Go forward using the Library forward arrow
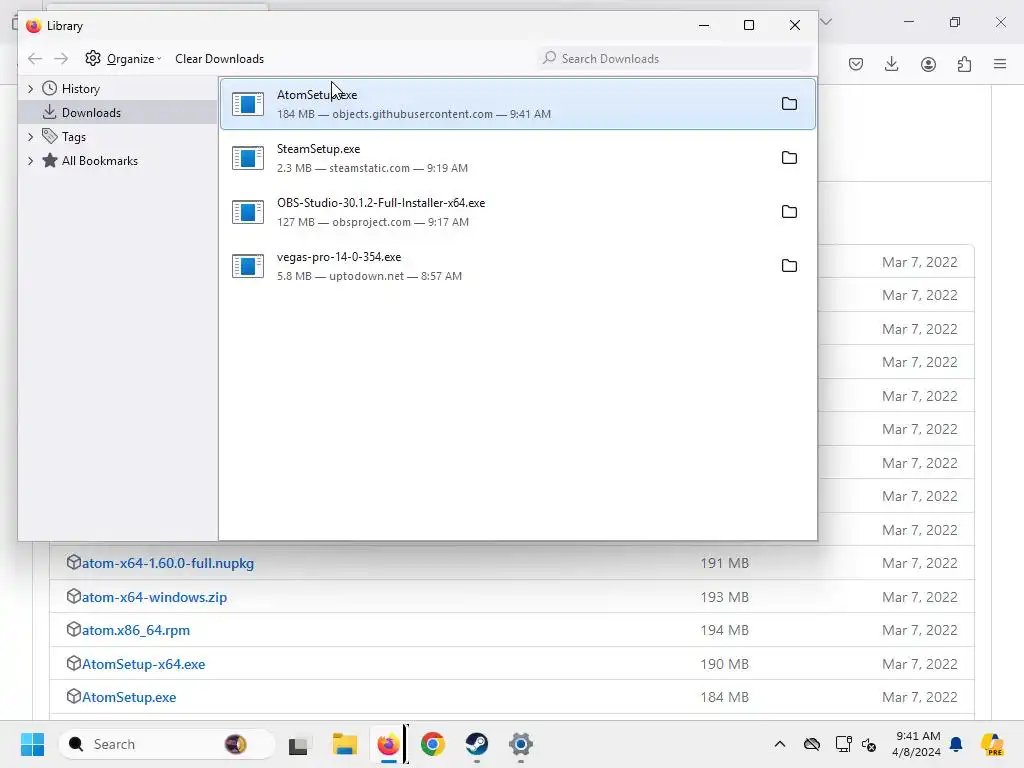The width and height of the screenshot is (1024, 768). coord(61,59)
